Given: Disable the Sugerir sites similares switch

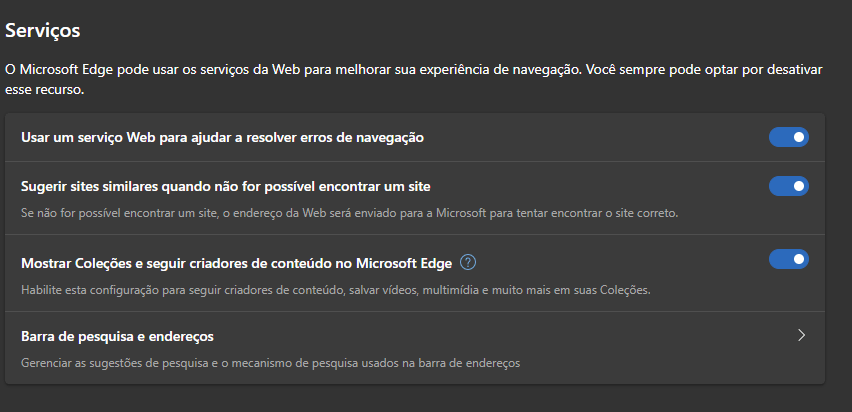Looking at the screenshot, I should click(x=788, y=186).
